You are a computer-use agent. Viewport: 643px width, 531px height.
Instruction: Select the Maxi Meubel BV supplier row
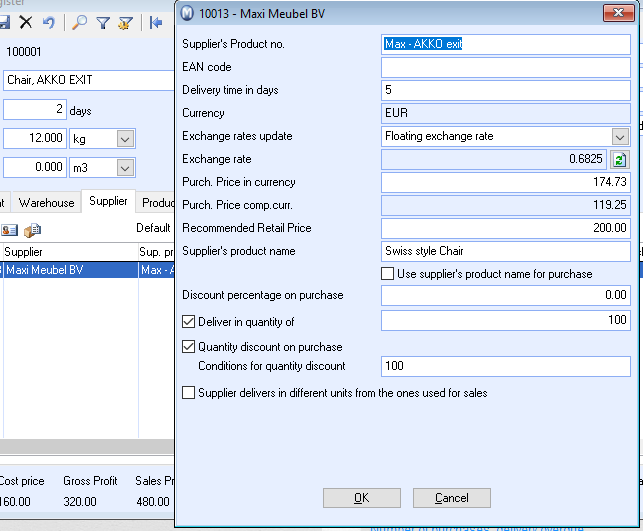(87, 270)
